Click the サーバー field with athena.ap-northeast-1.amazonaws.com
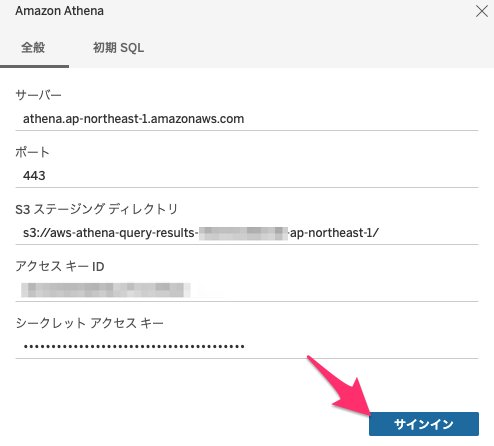The image size is (494, 446). (247, 119)
